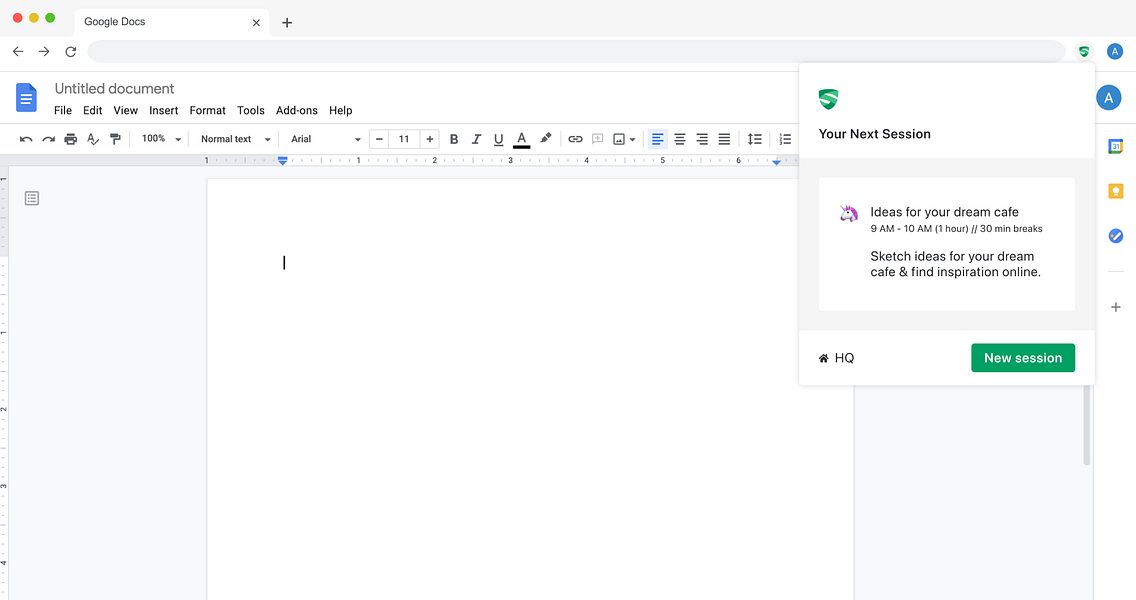Click the shield logo in session popup
1136x600 pixels.
coord(828,99)
